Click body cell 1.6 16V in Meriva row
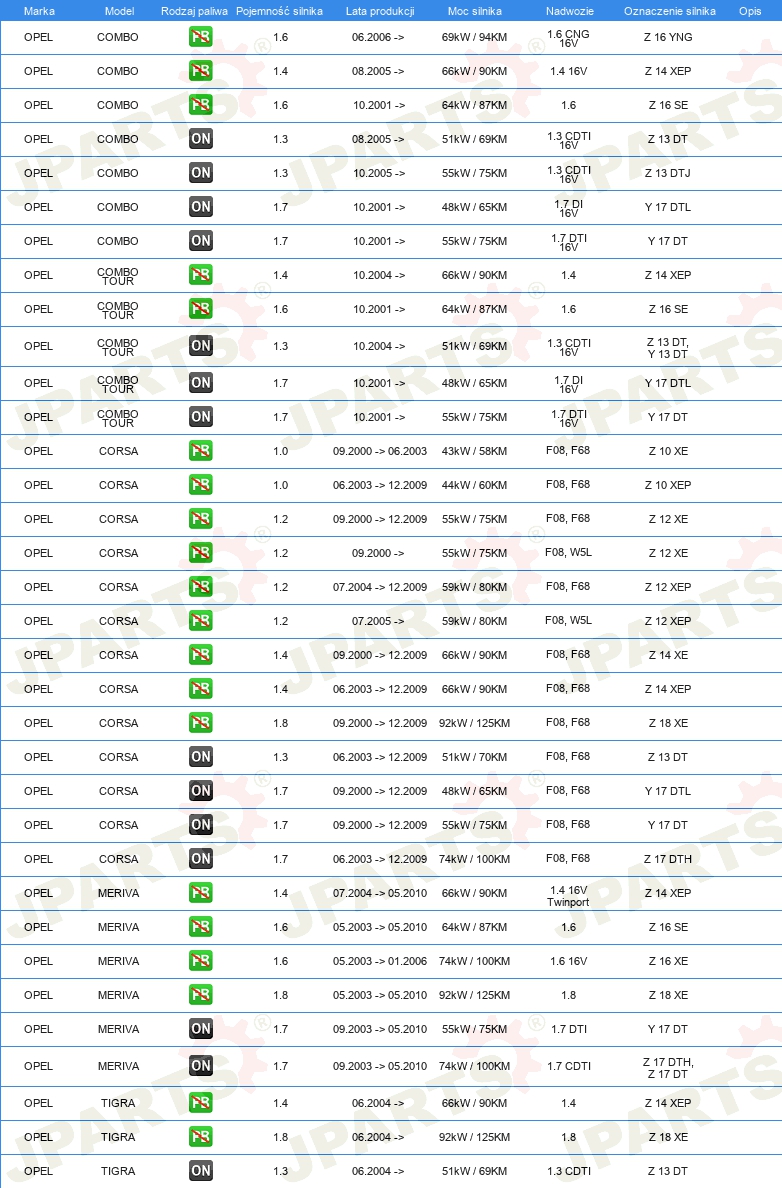 568,961
